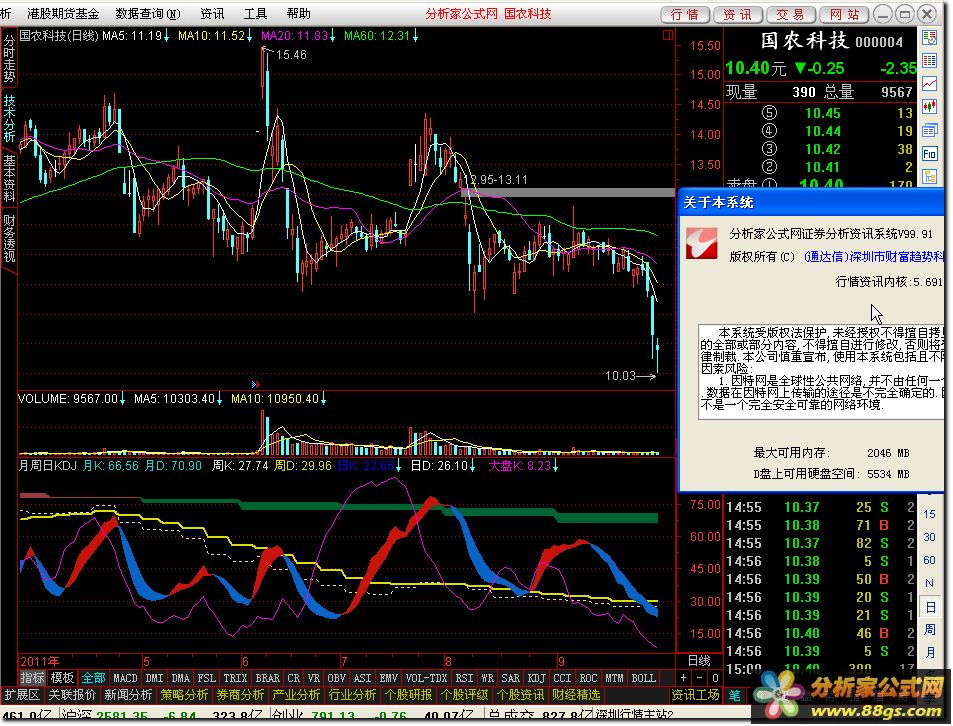
Task: Open the 行业分析 tab
Action: pyautogui.click(x=352, y=695)
